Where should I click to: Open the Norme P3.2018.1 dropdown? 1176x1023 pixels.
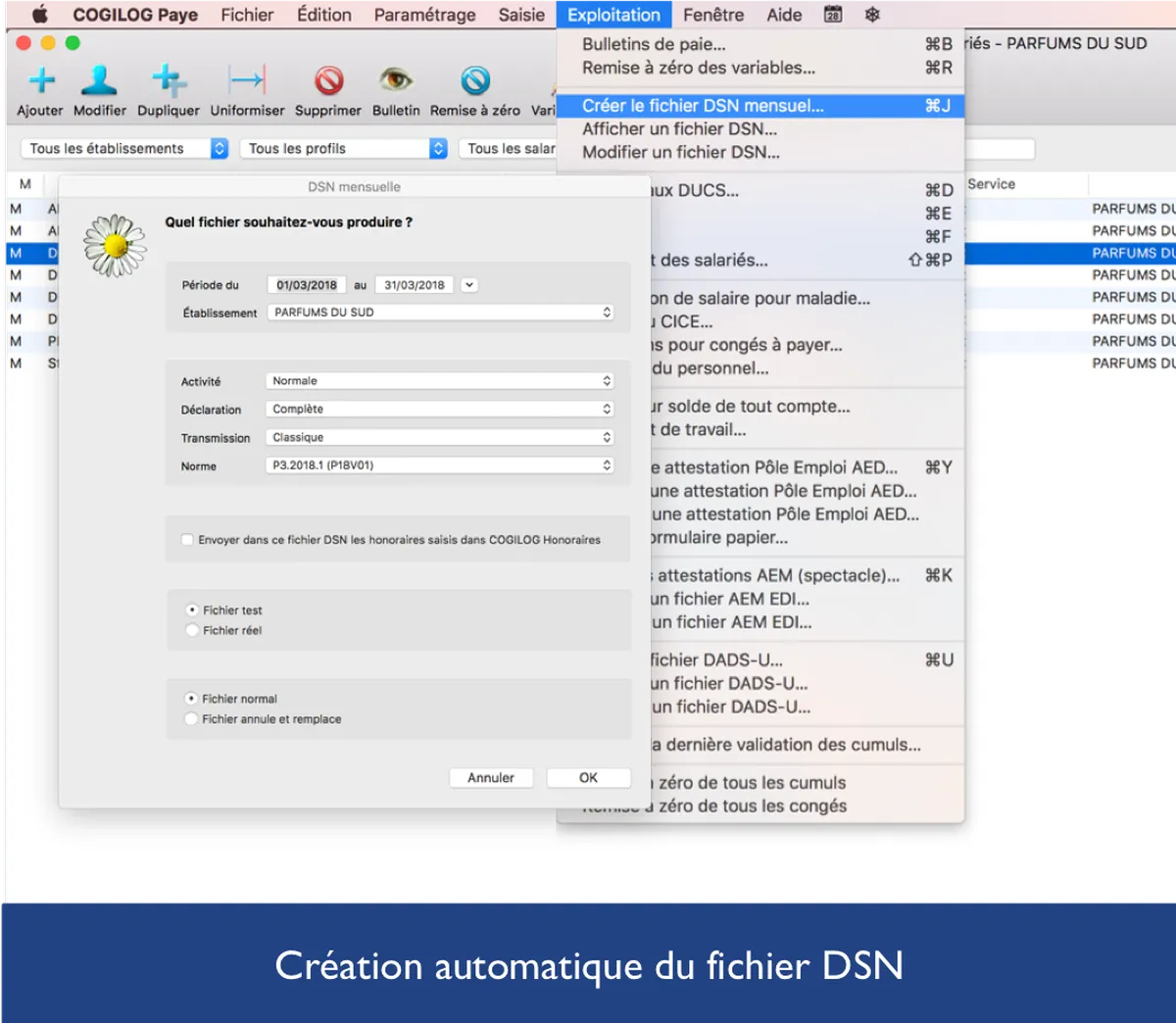[442, 465]
